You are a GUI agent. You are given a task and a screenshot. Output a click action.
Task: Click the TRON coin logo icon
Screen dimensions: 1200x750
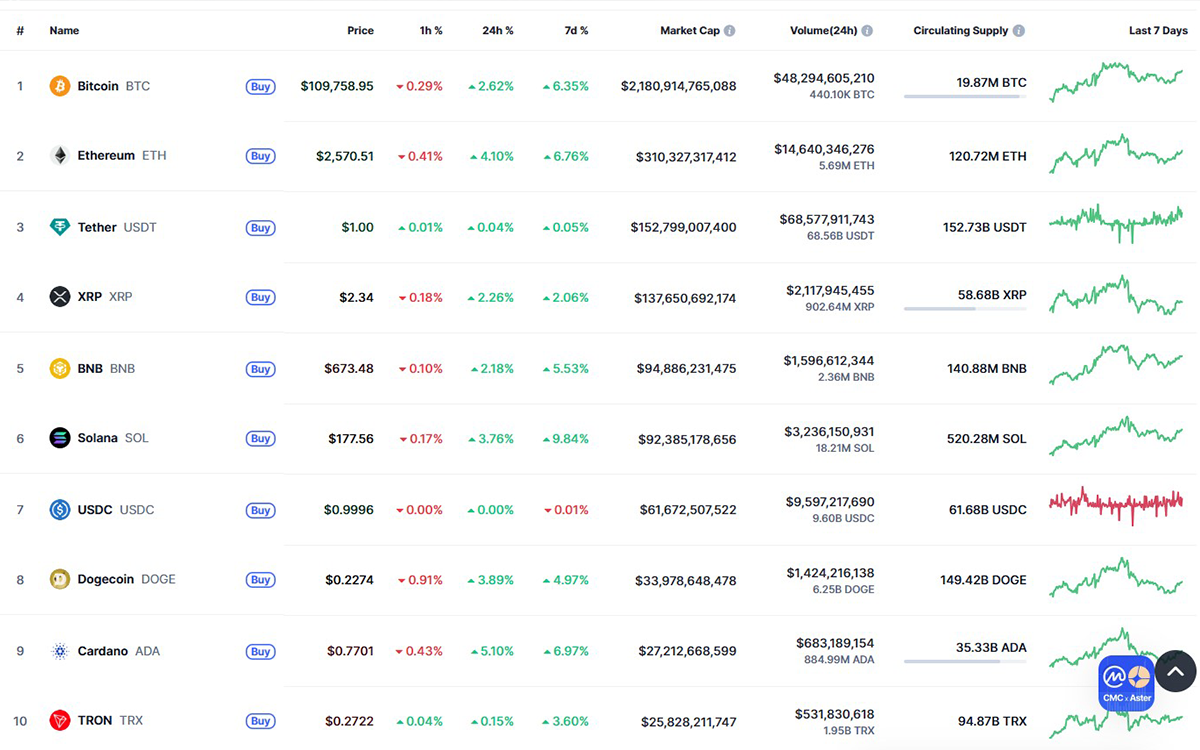coord(60,720)
